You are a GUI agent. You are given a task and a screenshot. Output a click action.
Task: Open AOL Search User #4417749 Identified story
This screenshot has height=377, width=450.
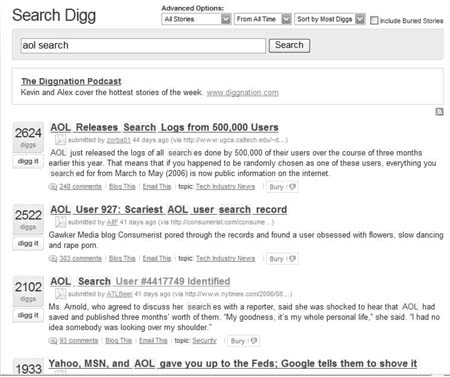pos(140,281)
